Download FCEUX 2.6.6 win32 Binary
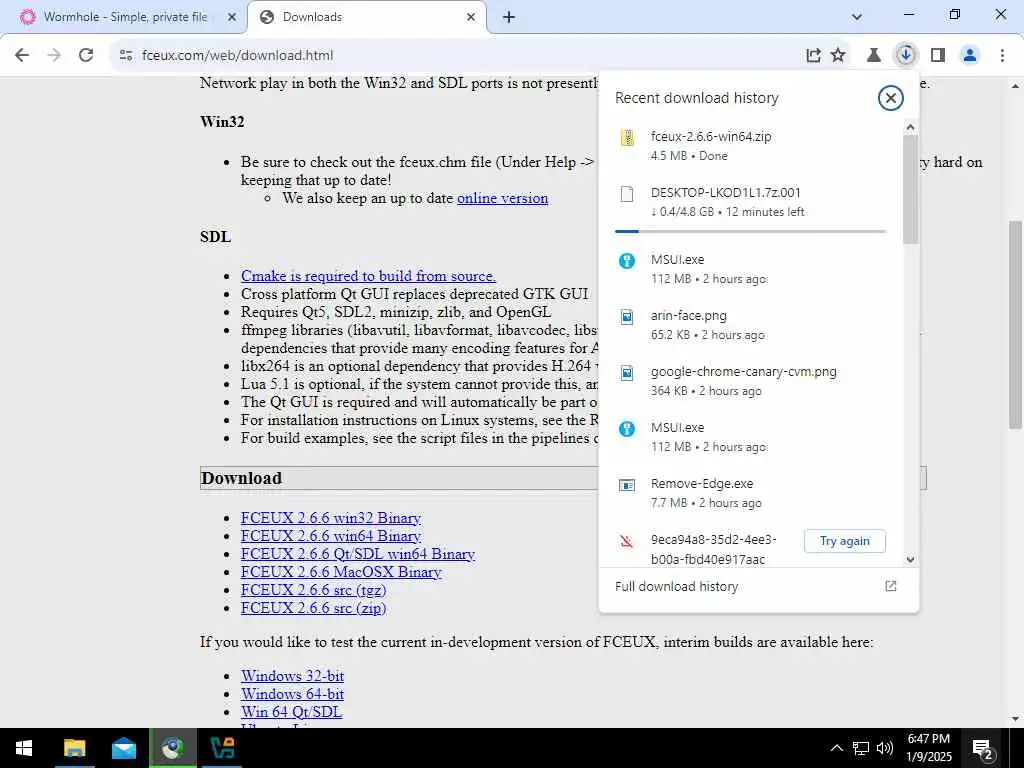 [330, 518]
